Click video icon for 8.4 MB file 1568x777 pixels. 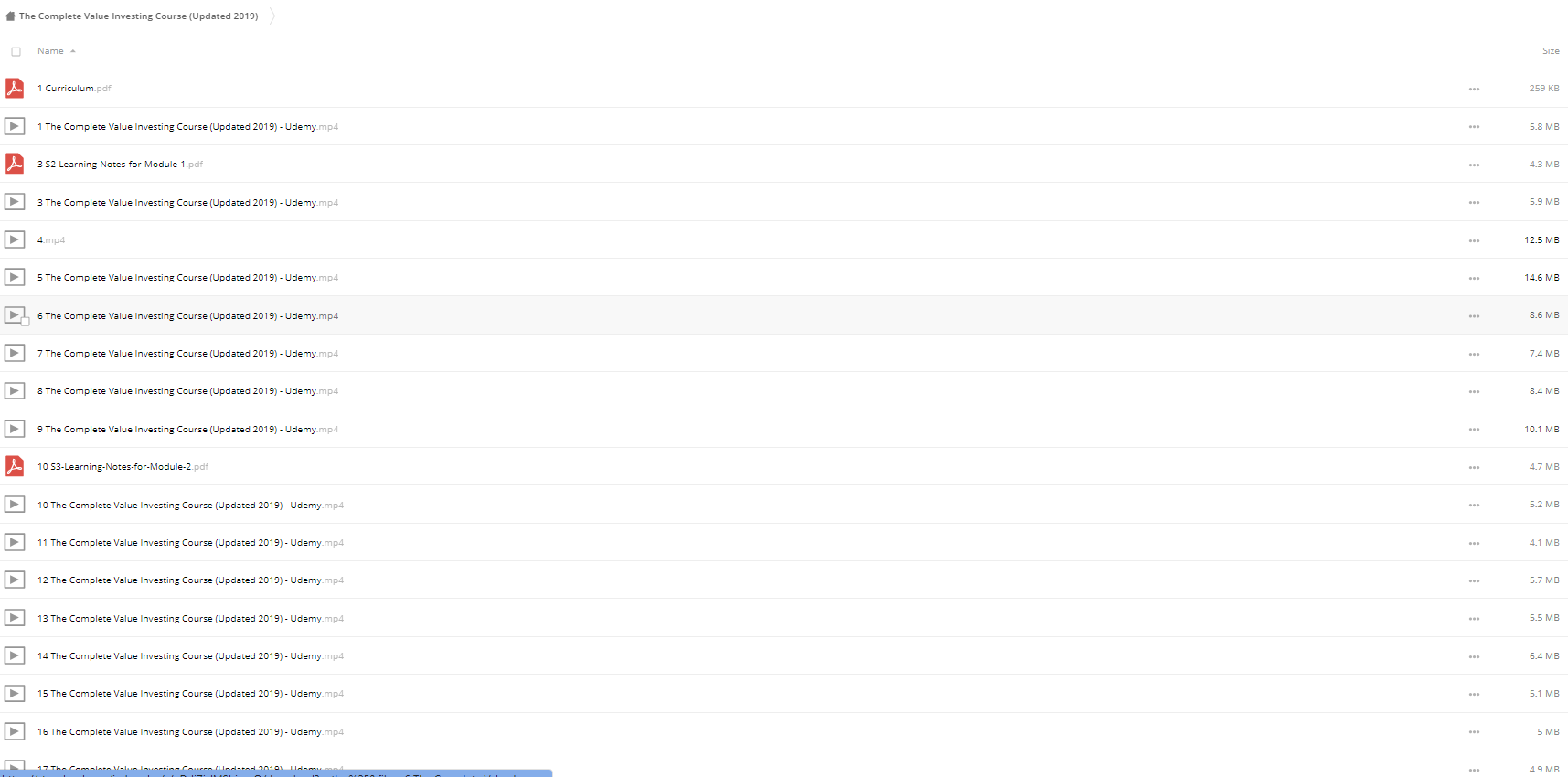click(x=15, y=390)
